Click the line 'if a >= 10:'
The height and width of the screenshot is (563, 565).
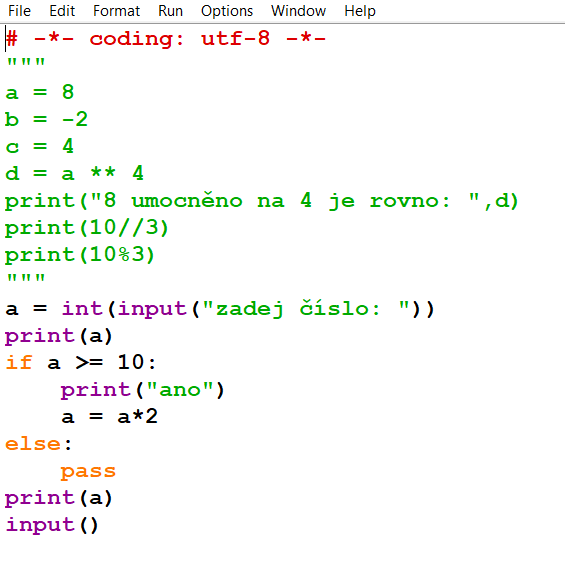click(81, 363)
